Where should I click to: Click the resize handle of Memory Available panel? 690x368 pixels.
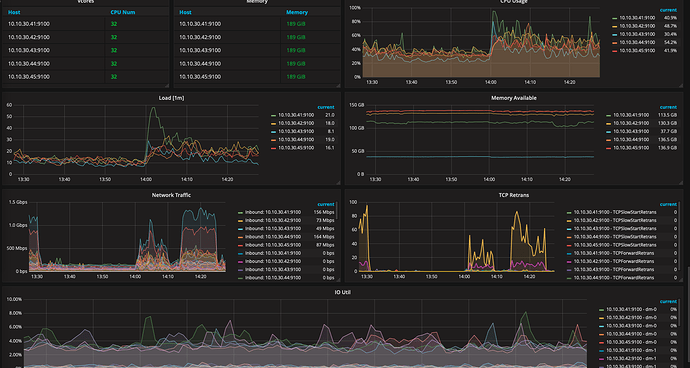681,182
